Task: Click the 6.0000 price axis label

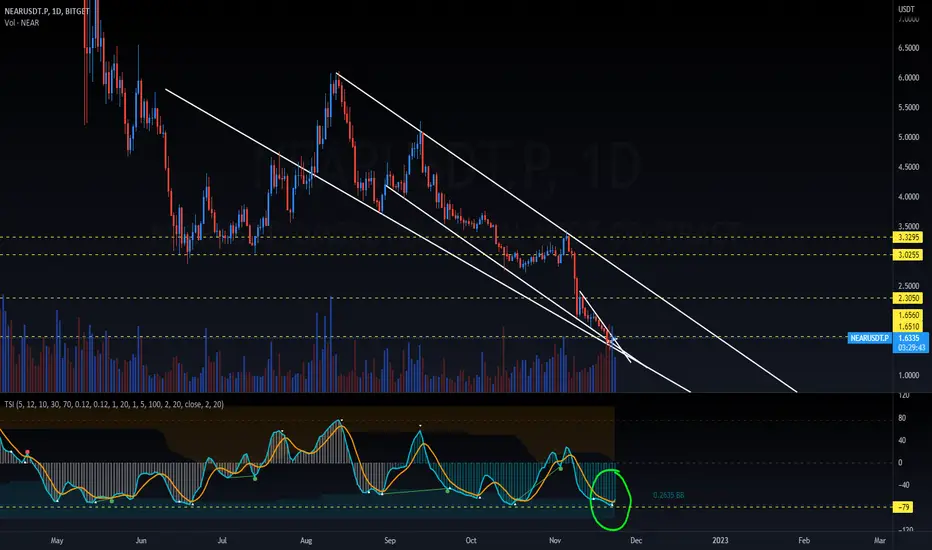Action: coord(908,78)
